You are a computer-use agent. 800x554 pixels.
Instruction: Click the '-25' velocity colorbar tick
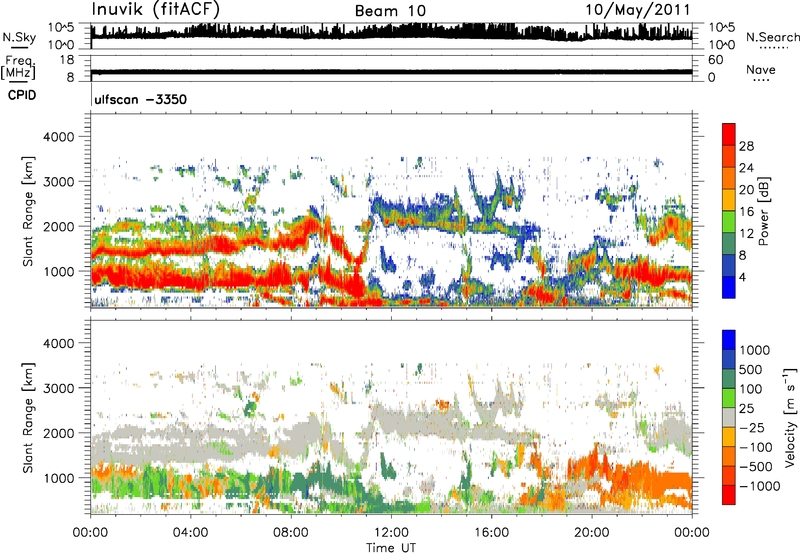click(x=751, y=427)
